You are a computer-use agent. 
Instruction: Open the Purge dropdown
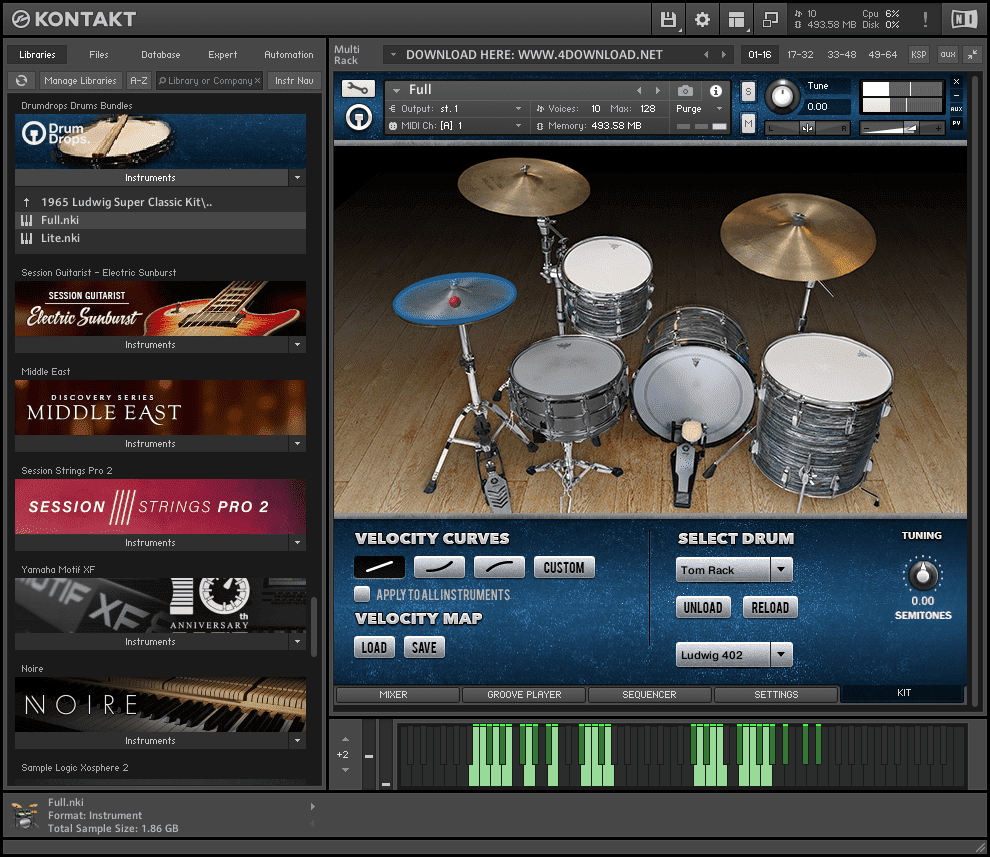(697, 108)
